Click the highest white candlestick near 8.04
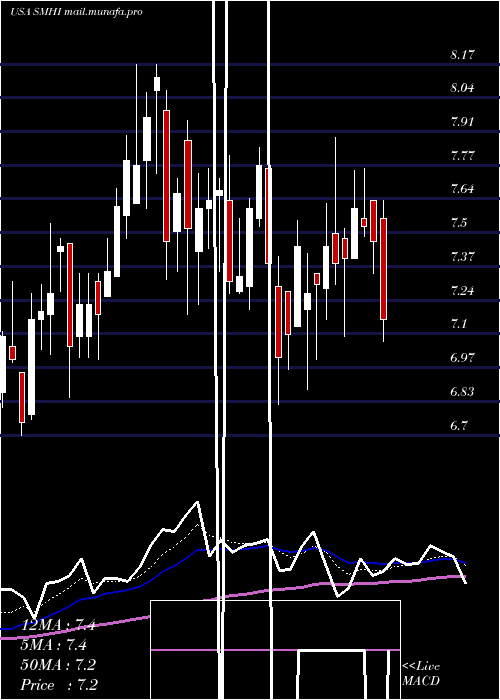500x700 pixels. (x=157, y=84)
